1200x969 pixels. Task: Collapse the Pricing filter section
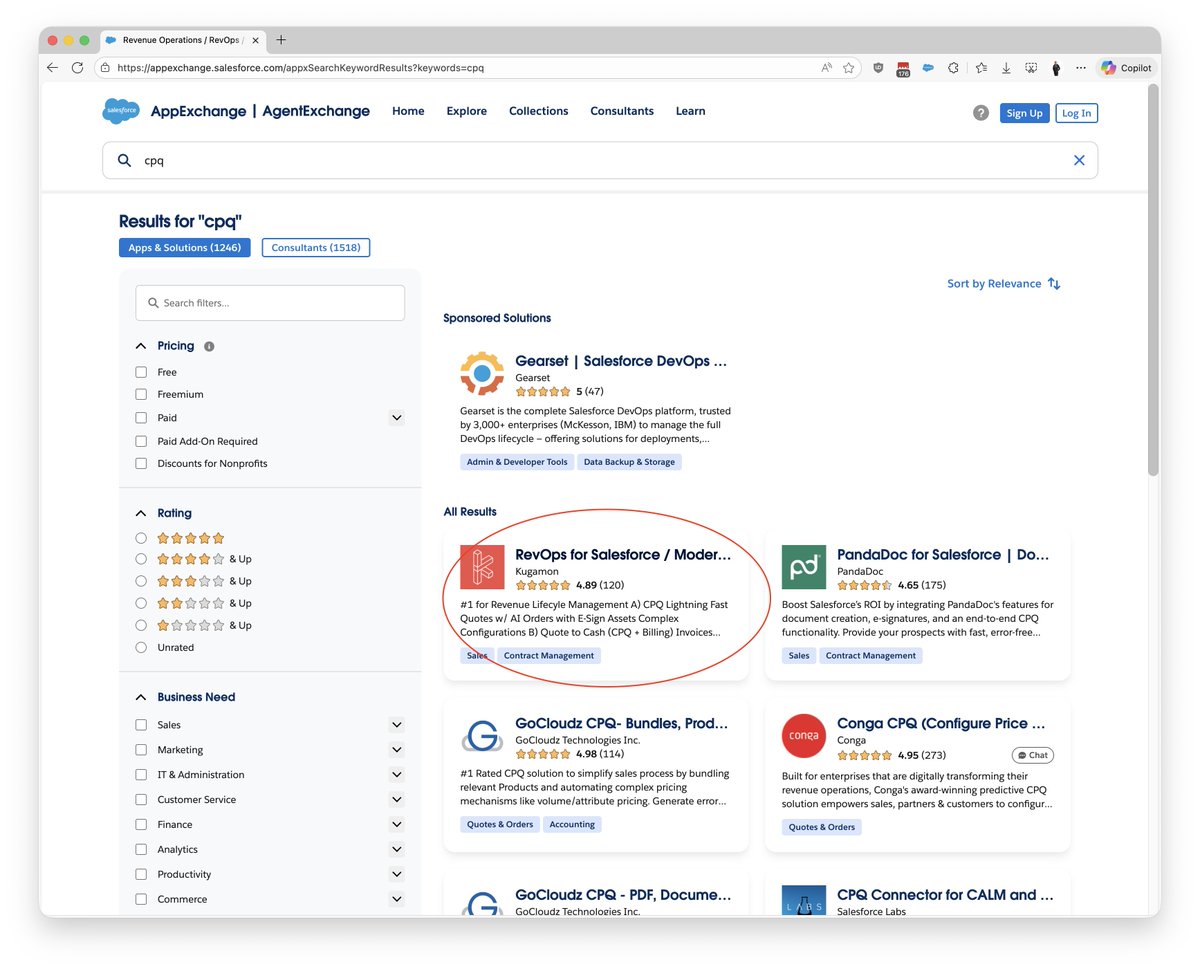[141, 346]
